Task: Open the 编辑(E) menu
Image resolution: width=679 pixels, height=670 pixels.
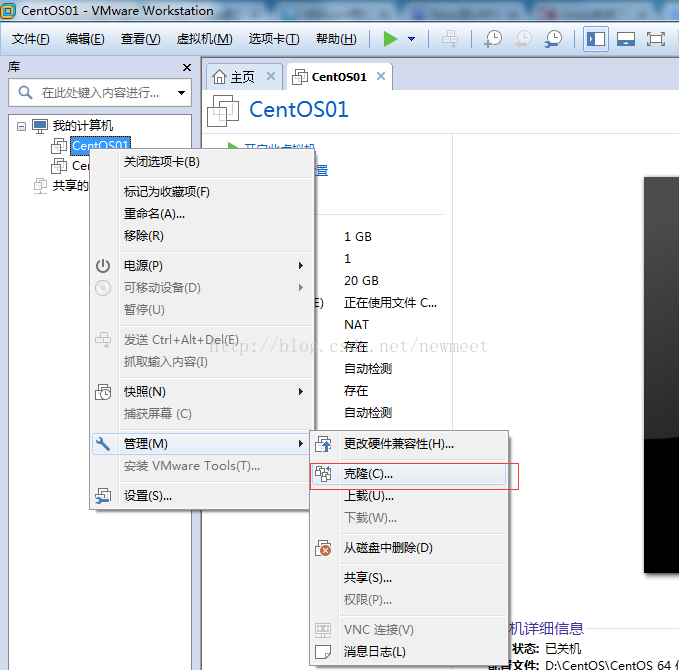Action: click(85, 39)
